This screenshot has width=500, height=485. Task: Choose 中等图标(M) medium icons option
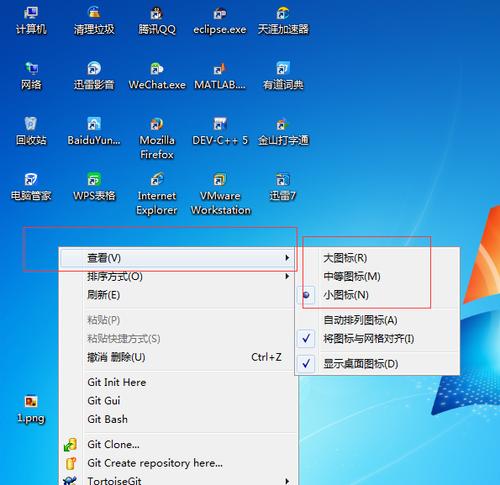(352, 276)
